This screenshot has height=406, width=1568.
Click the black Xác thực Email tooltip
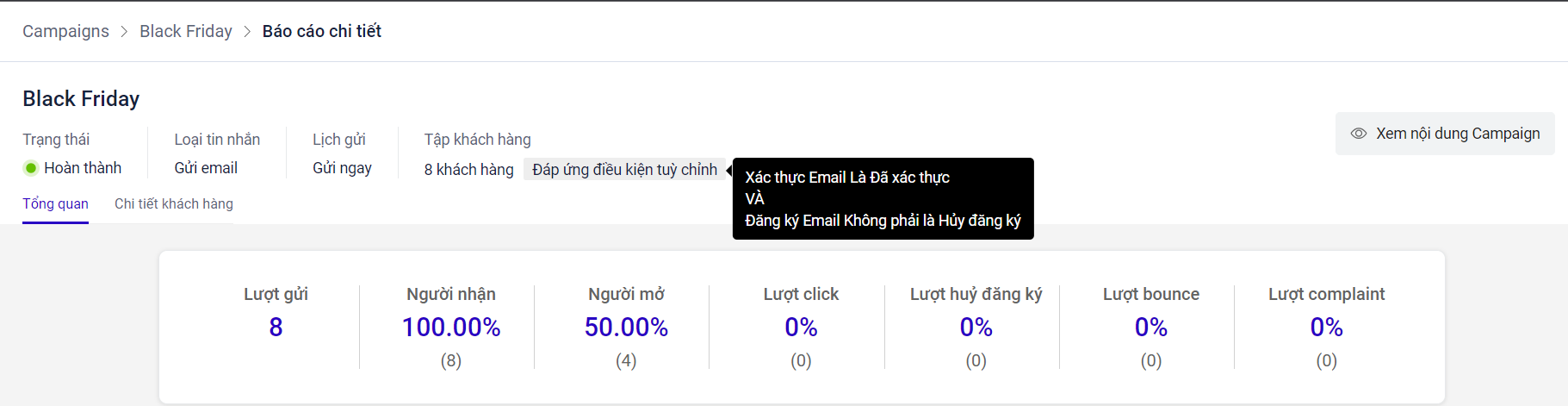(x=883, y=199)
